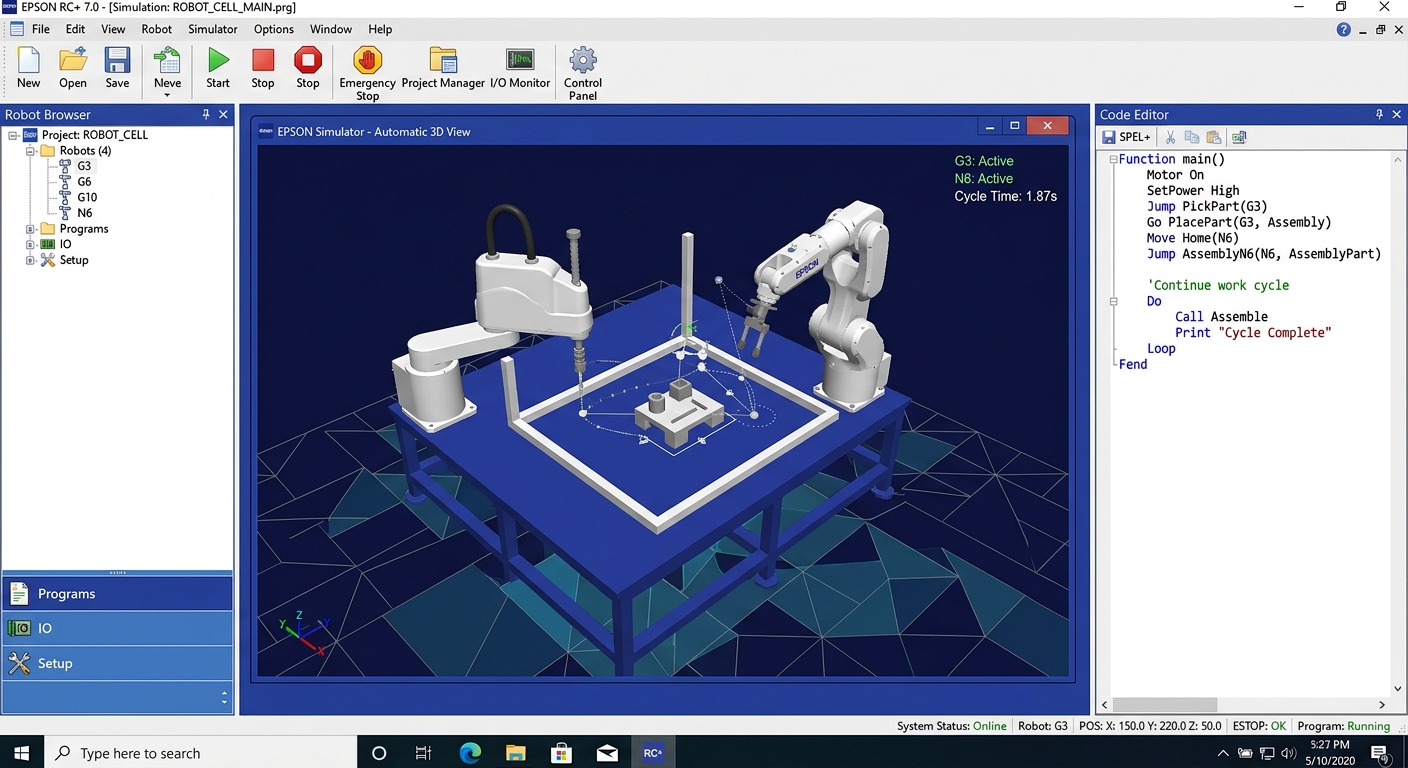Click the Code Editor scroll right arrow
Image resolution: width=1408 pixels, height=768 pixels.
[x=1383, y=704]
